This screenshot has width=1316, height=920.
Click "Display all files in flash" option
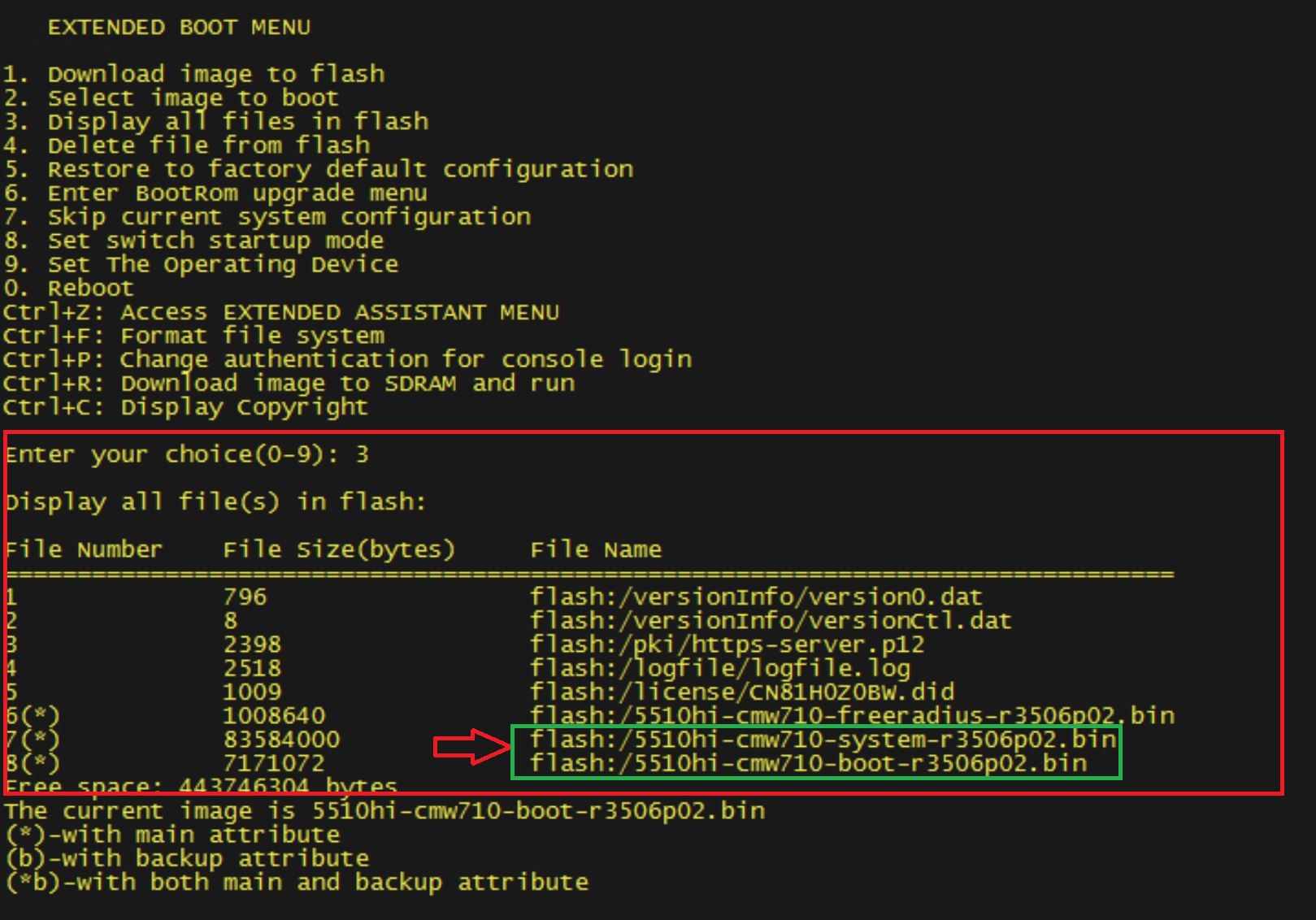coord(215,122)
